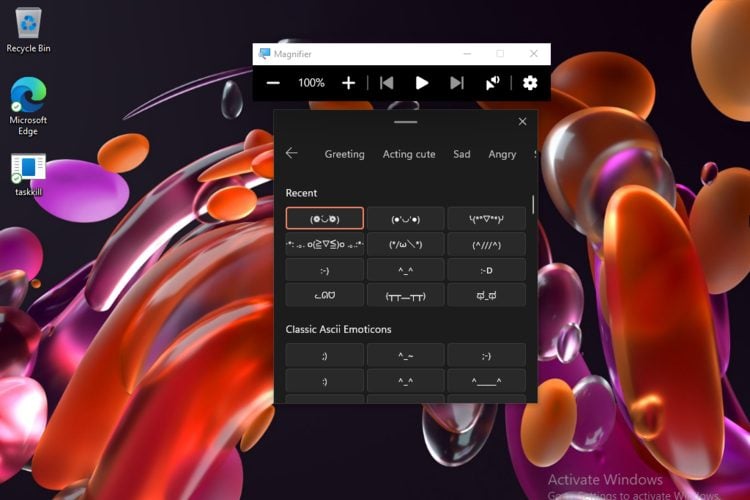Click the Magnifier title bar app icon
Screen dimensions: 750x500
click(264, 54)
